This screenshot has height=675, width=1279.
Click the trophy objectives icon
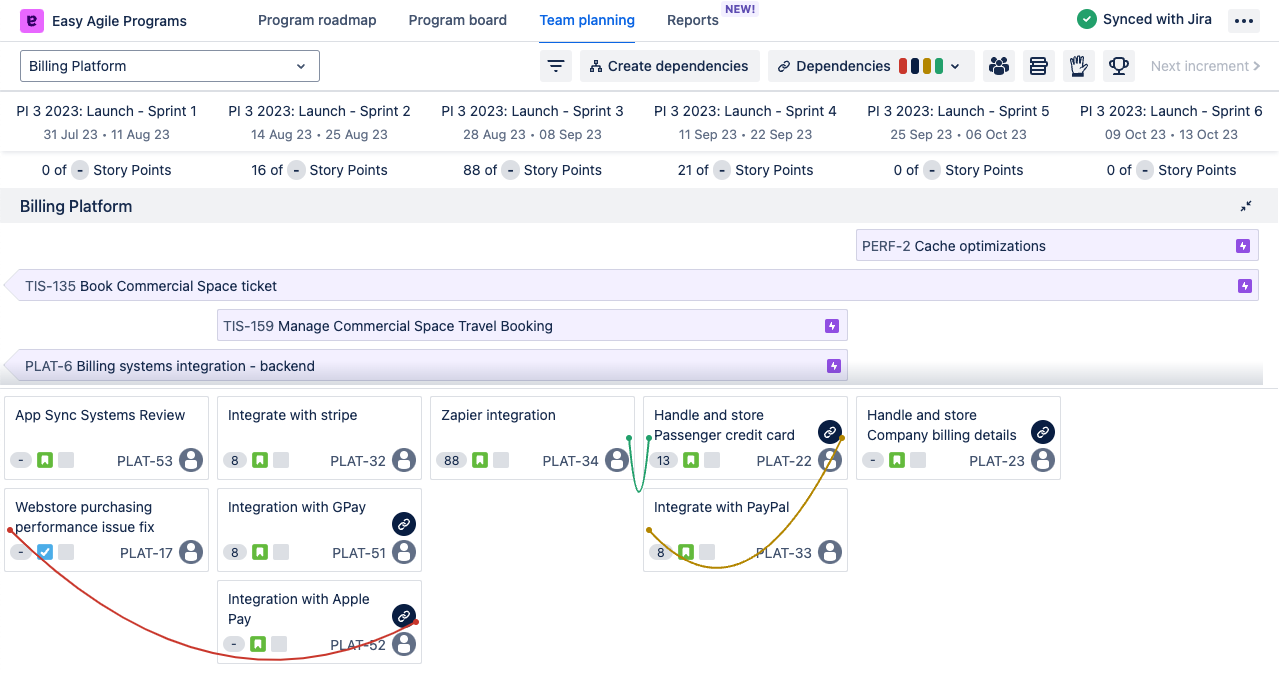[x=1118, y=66]
